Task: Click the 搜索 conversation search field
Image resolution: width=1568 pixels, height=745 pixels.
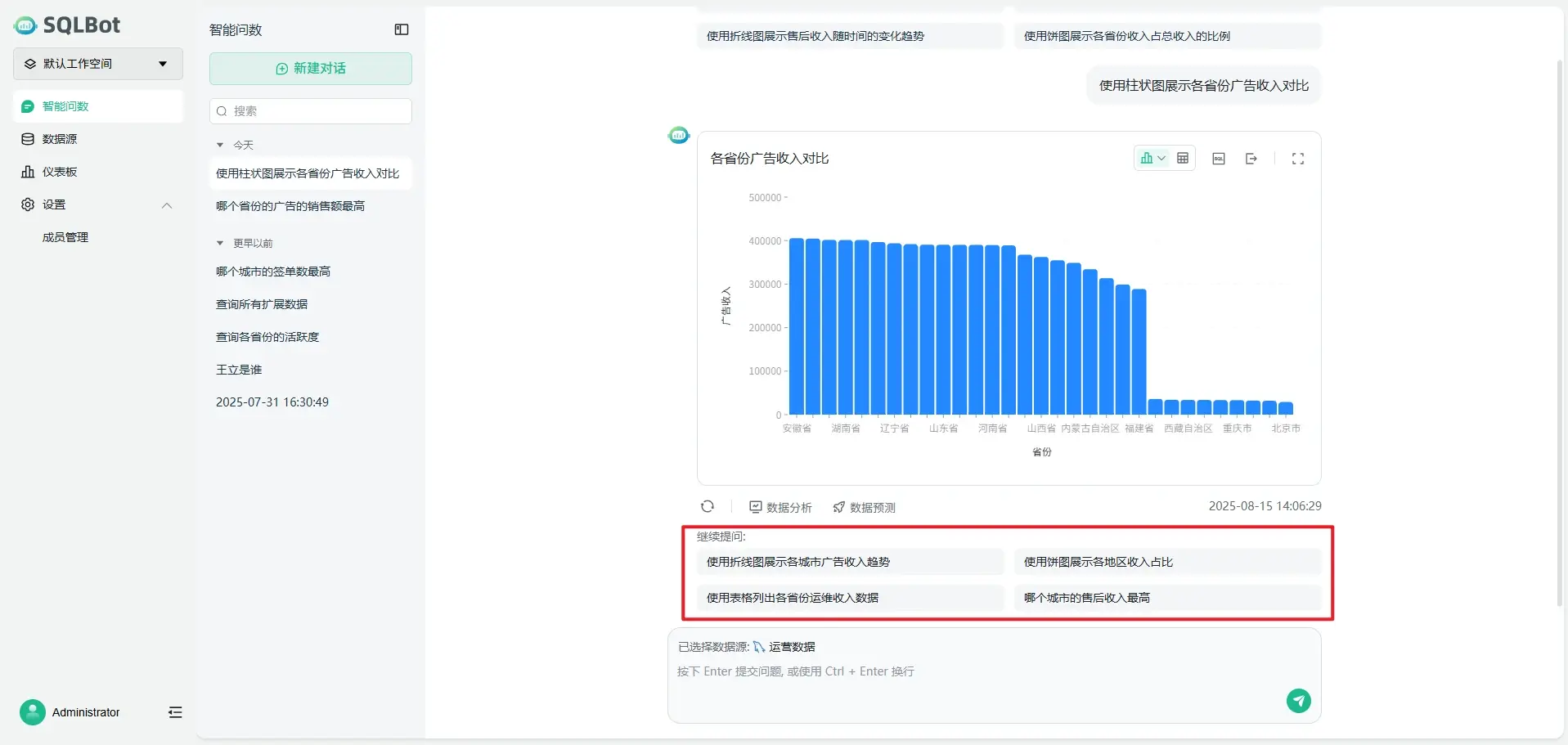Action: coord(311,111)
